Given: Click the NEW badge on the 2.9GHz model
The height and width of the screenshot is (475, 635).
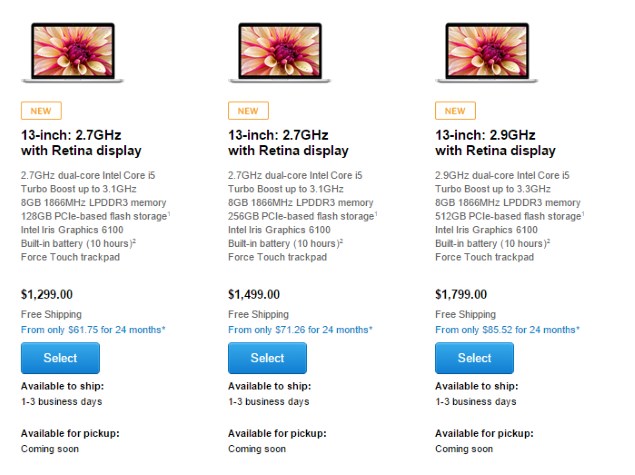Looking at the screenshot, I should [x=455, y=111].
